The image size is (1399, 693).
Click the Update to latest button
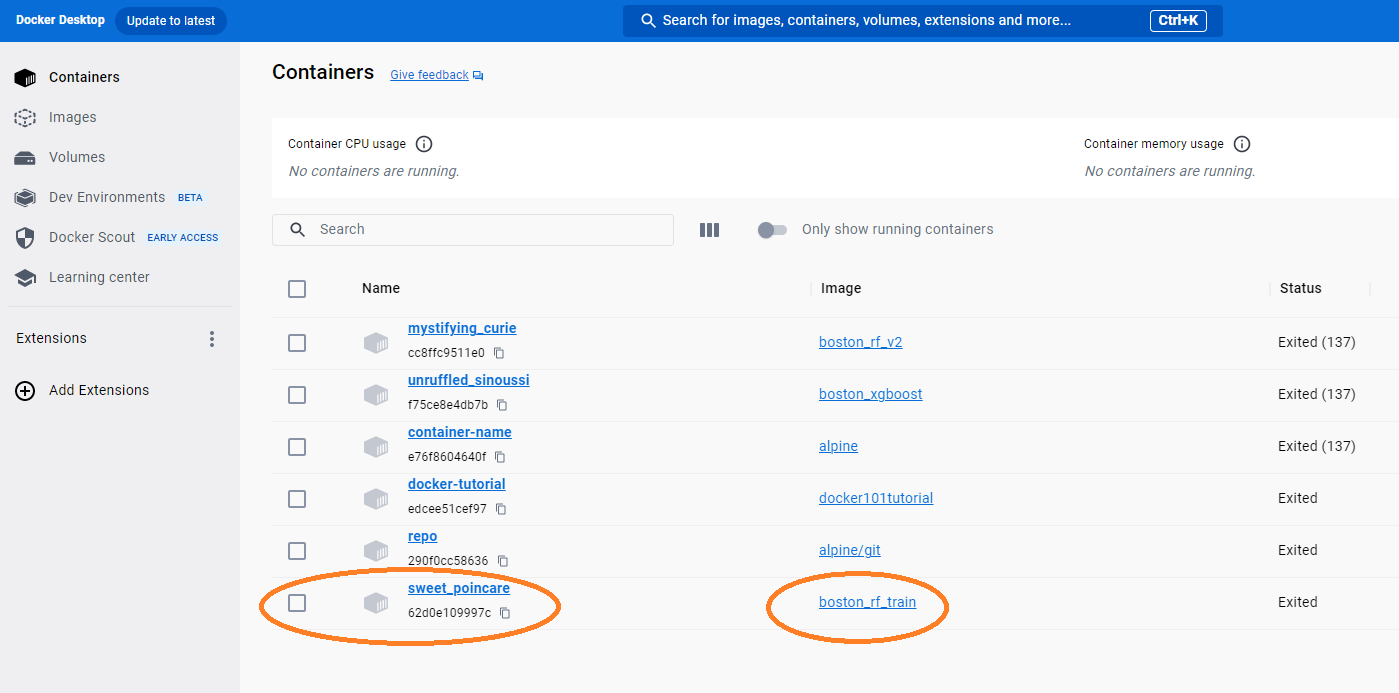click(x=171, y=21)
